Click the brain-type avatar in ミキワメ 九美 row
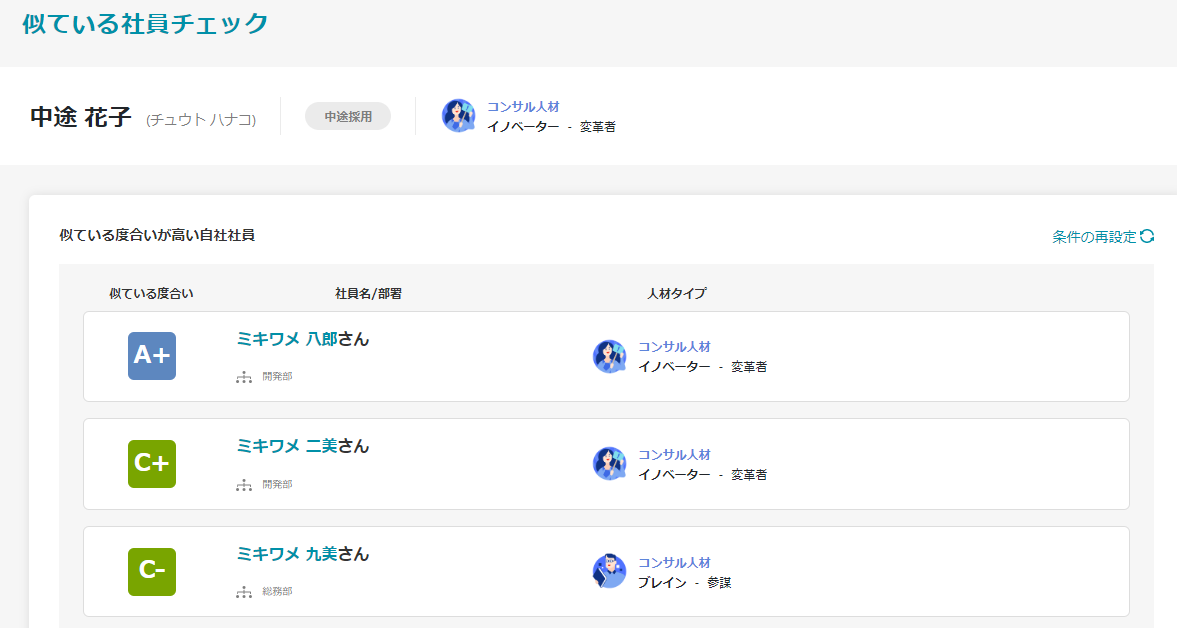Image resolution: width=1177 pixels, height=628 pixels. coord(610,572)
